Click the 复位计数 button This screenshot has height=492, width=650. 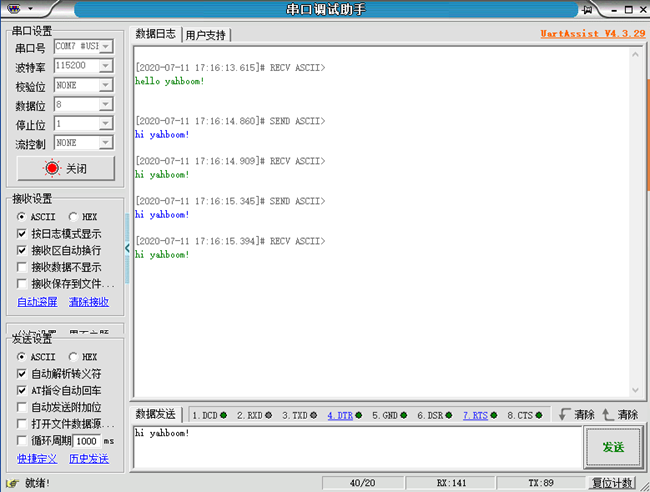(x=612, y=483)
